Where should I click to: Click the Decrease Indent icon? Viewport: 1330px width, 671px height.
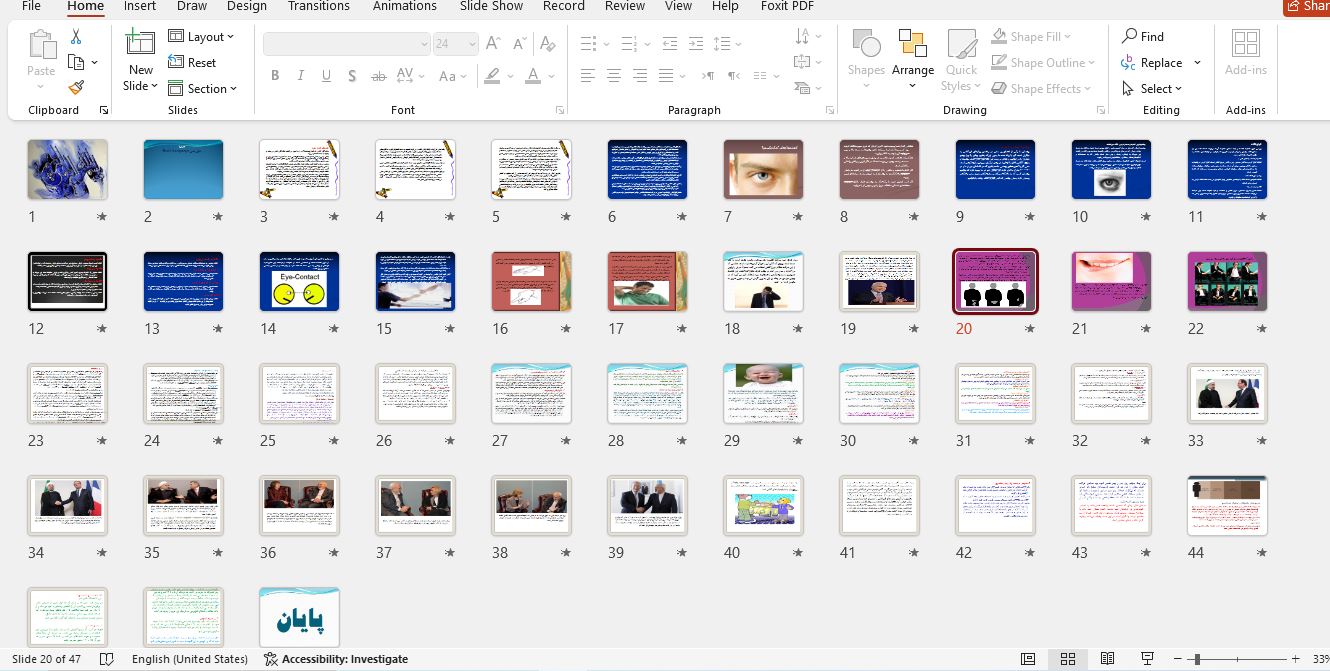(x=670, y=43)
